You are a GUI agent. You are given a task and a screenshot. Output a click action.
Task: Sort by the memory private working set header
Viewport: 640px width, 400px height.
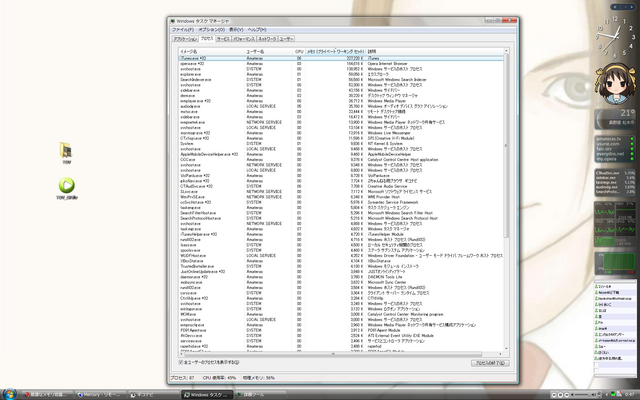coord(335,51)
